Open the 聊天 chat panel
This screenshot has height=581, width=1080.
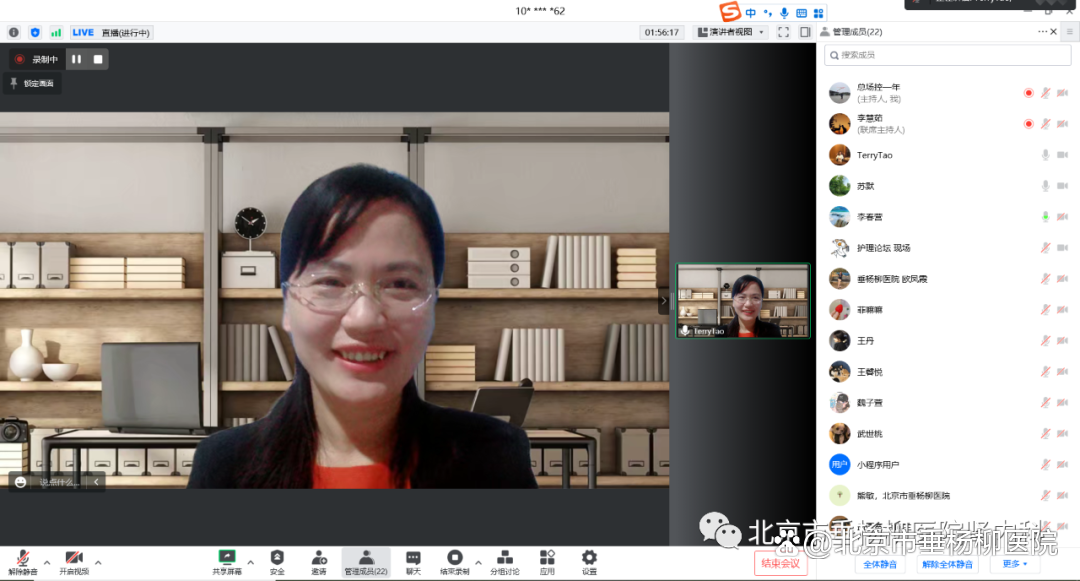[413, 558]
